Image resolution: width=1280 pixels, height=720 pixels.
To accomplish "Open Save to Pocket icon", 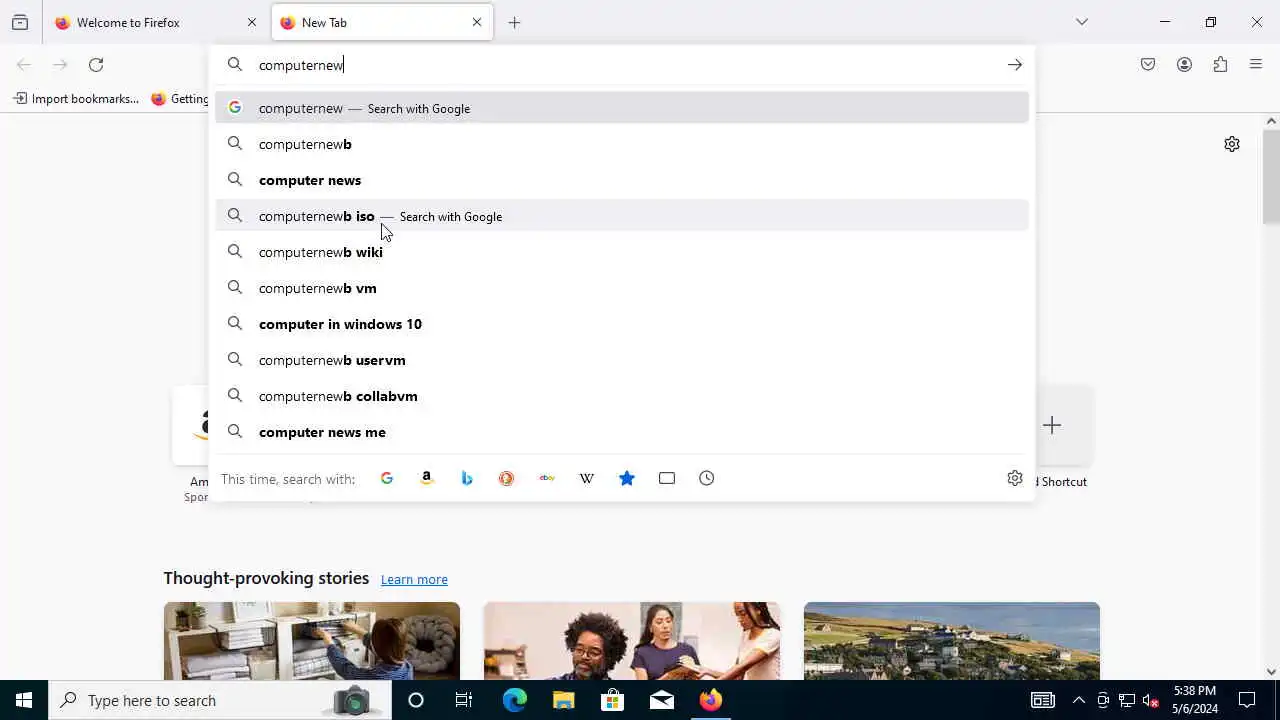I will pos(1148,65).
